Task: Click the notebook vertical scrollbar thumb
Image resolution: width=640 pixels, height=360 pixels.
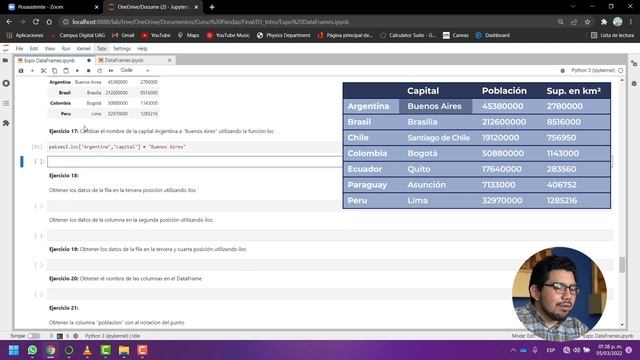Action: pyautogui.click(x=622, y=264)
